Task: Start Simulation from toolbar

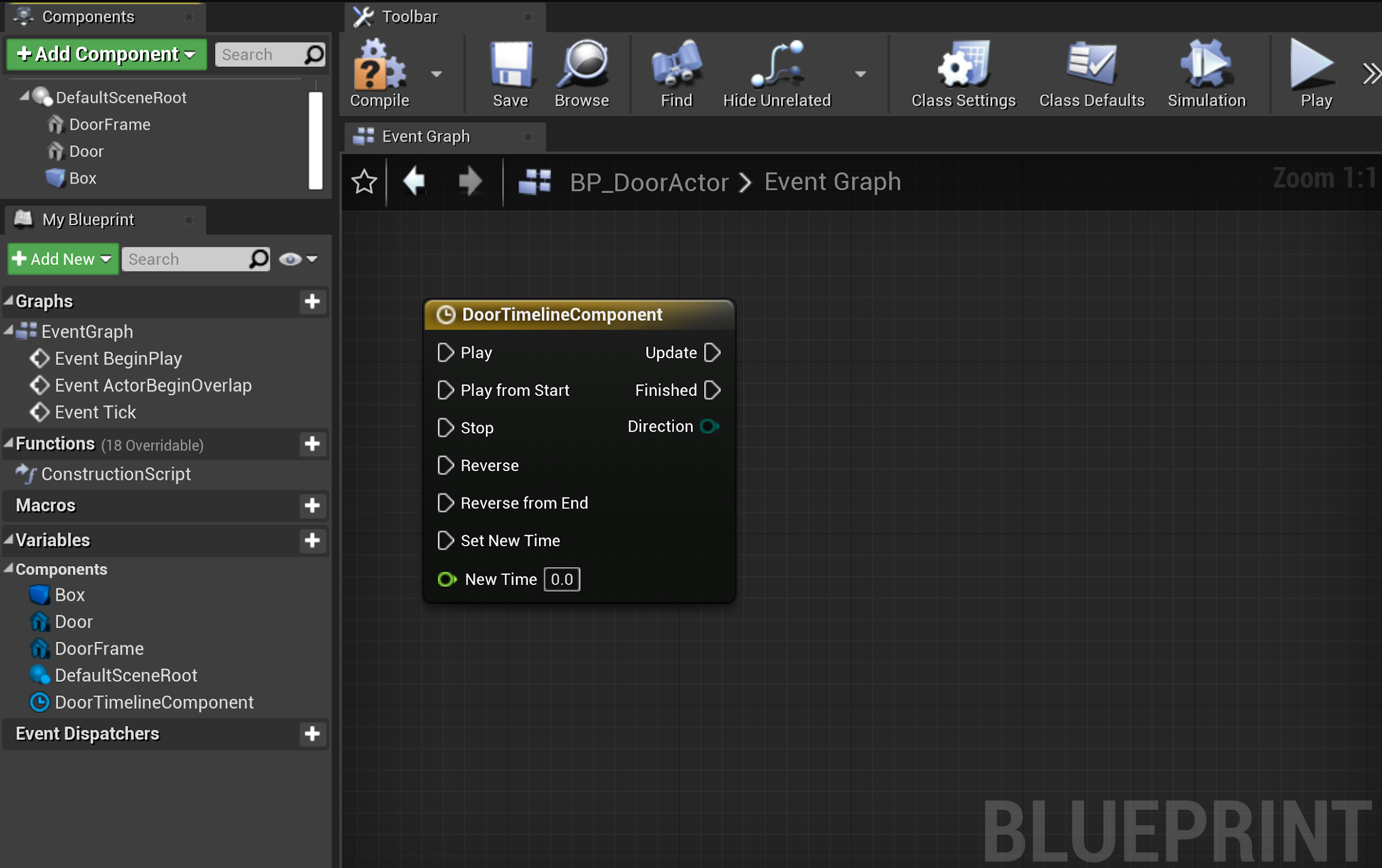Action: click(1206, 65)
